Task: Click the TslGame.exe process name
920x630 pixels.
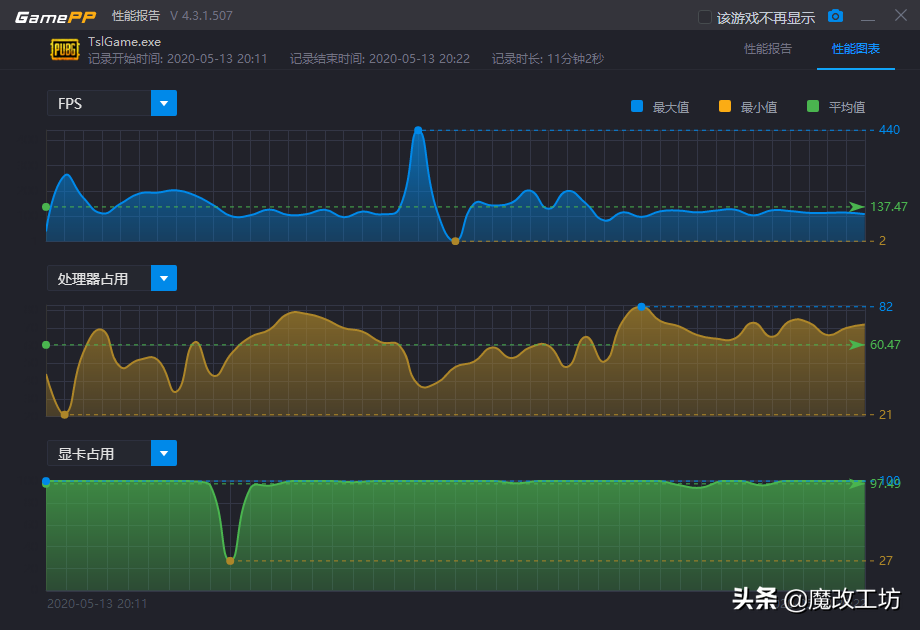Action: (124, 42)
